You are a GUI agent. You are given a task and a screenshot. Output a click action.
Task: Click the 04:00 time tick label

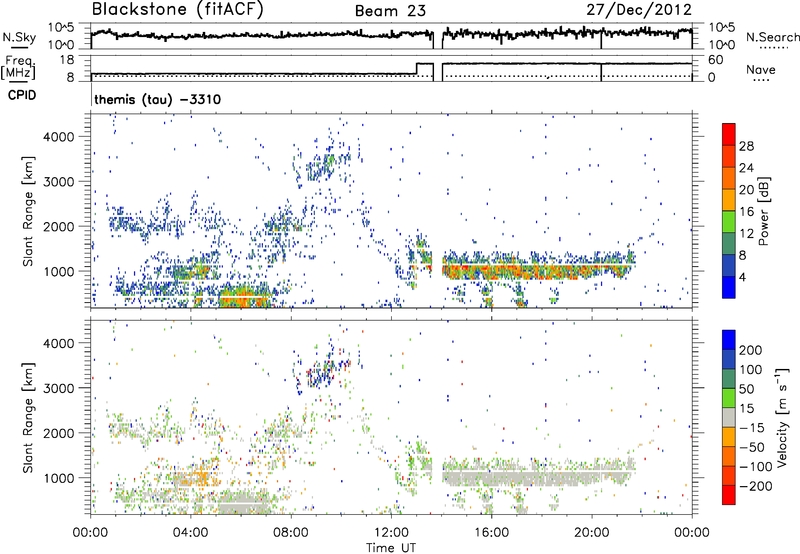[191, 533]
